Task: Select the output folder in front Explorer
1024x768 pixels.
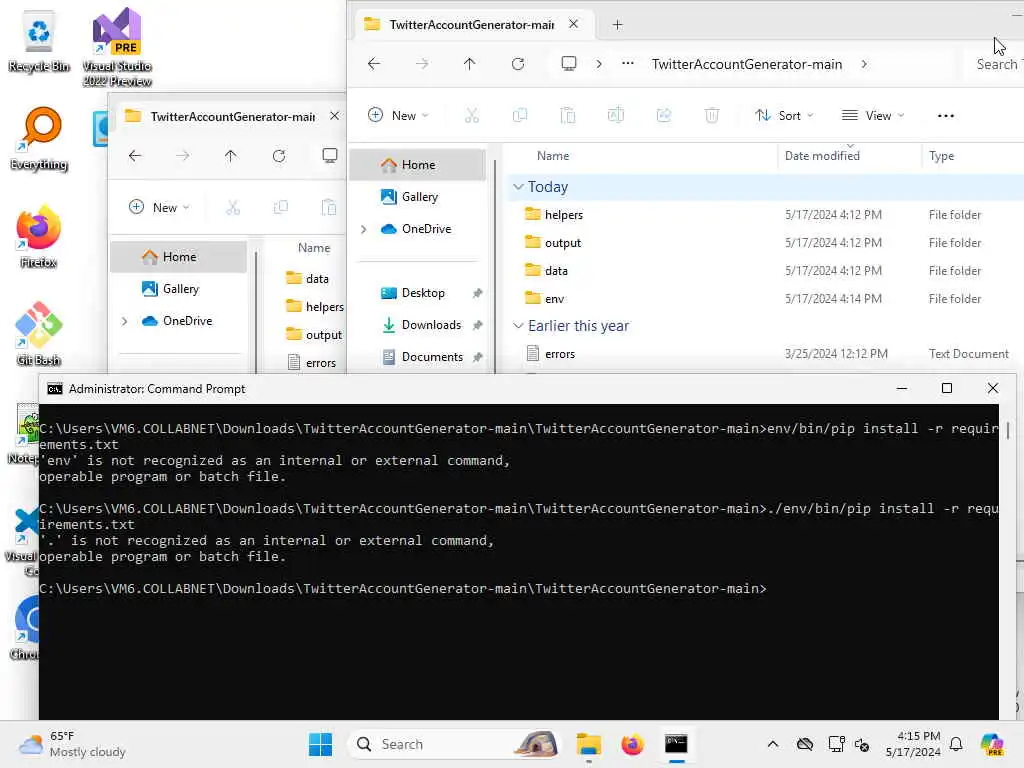Action: pos(562,243)
